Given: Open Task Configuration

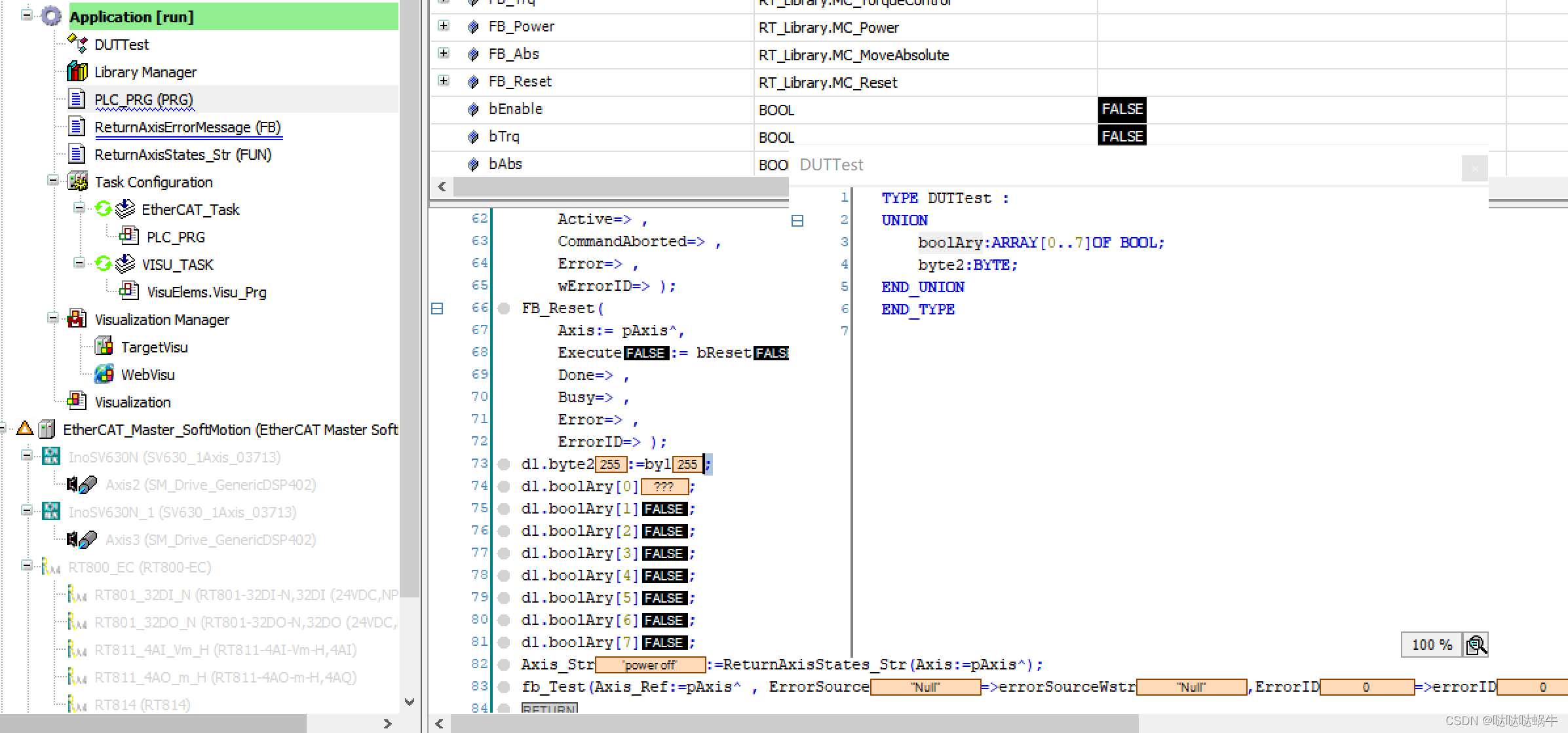Looking at the screenshot, I should pyautogui.click(x=153, y=181).
